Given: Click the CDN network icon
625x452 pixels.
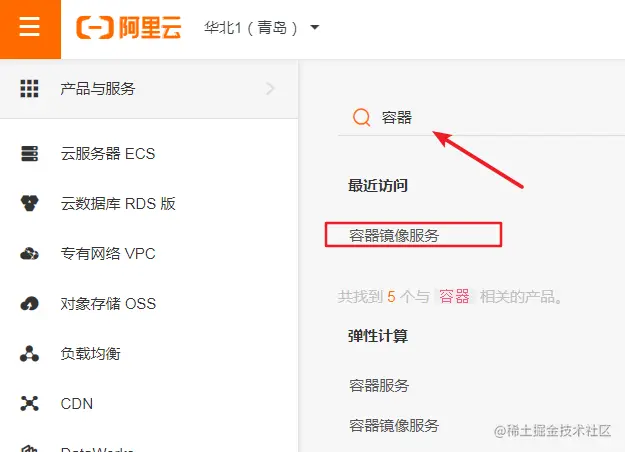Looking at the screenshot, I should pos(29,403).
